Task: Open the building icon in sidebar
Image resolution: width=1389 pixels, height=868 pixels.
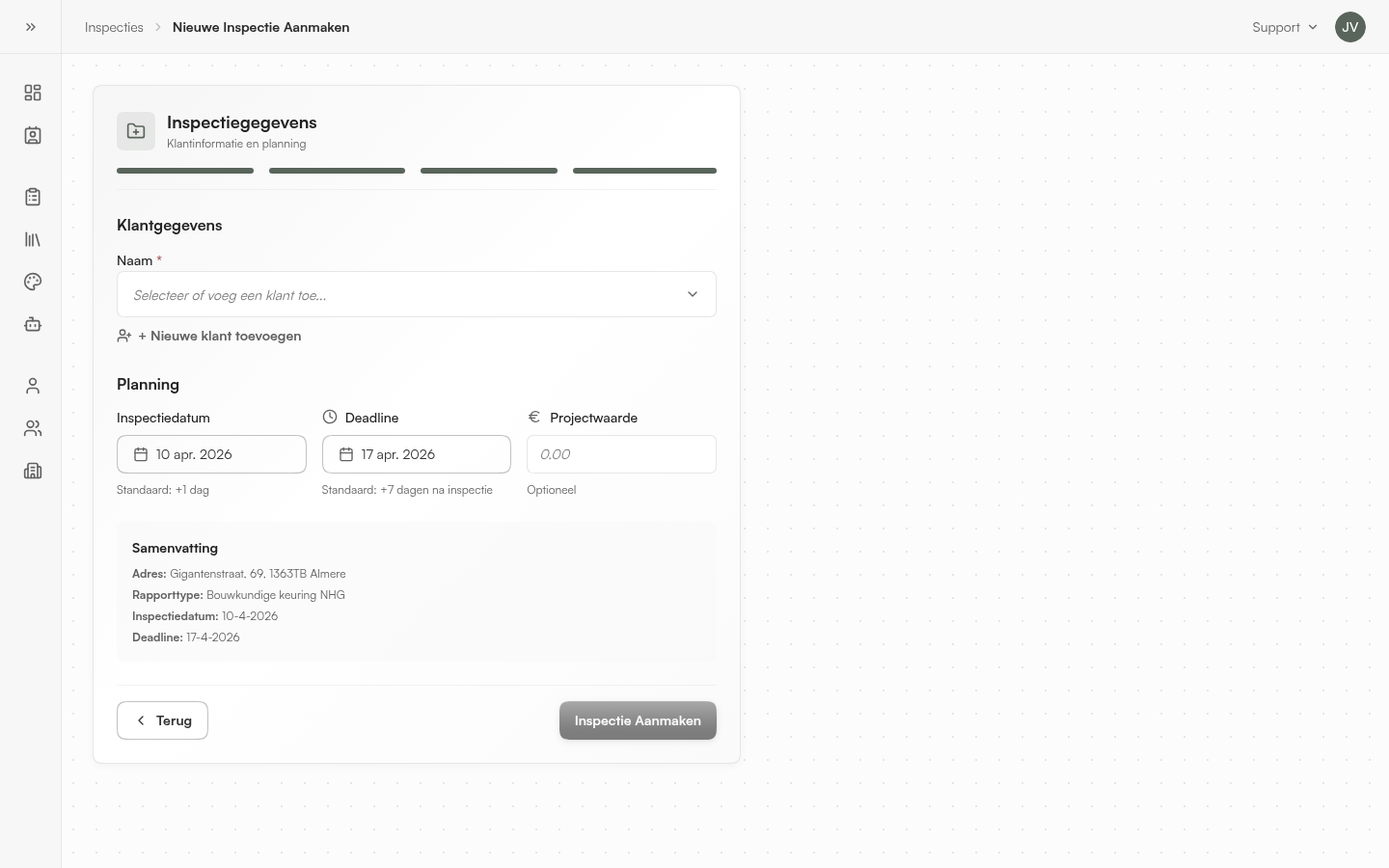Action: (x=33, y=471)
